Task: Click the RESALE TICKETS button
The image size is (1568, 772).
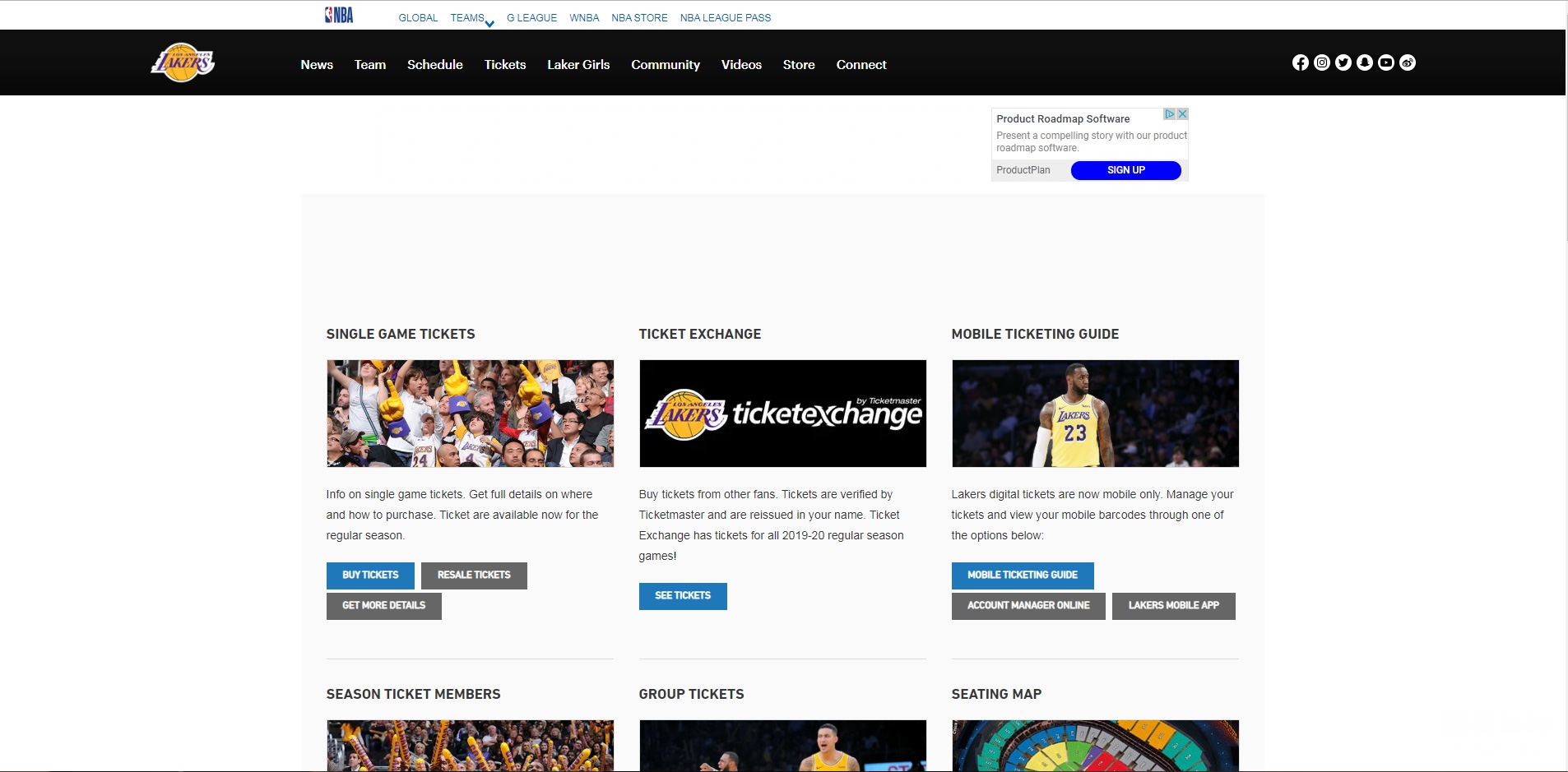Action: [x=474, y=576]
